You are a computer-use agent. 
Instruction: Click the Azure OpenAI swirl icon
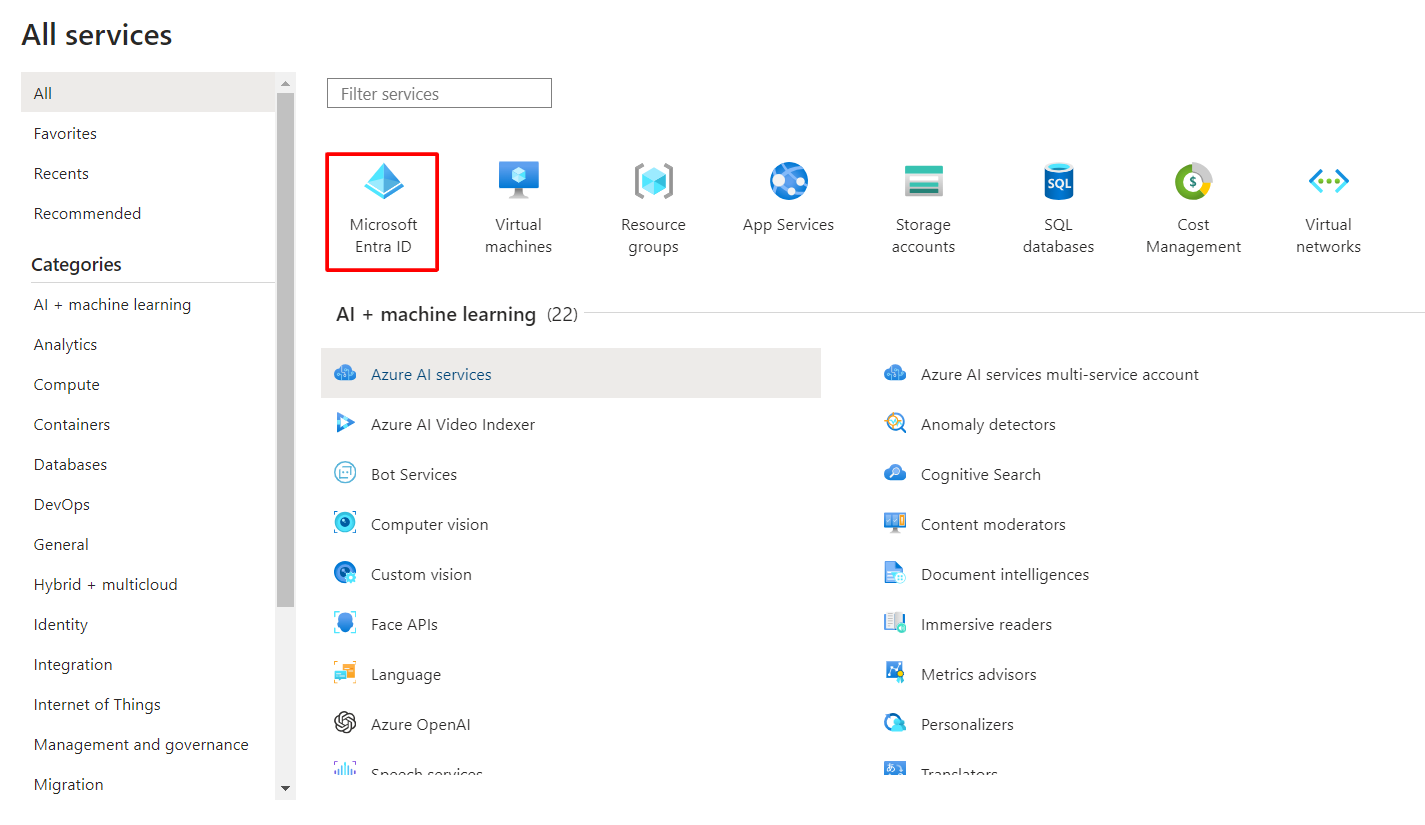pos(345,723)
